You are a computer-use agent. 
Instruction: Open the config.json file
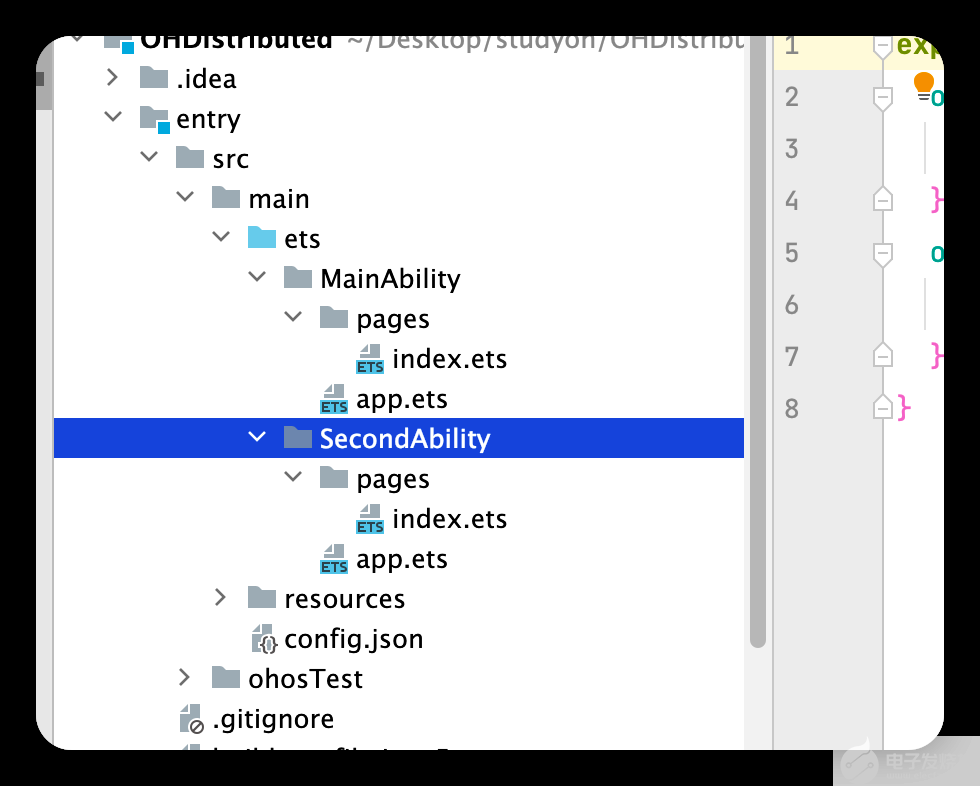[x=354, y=639]
